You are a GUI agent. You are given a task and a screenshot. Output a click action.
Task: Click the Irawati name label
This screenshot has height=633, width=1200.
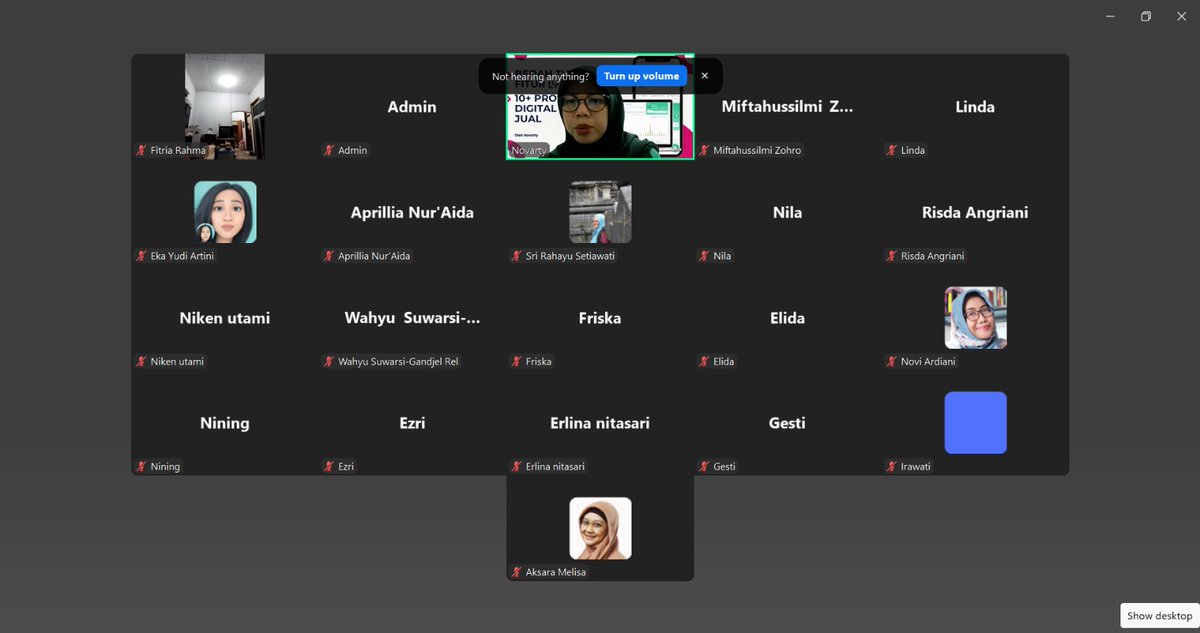point(916,466)
